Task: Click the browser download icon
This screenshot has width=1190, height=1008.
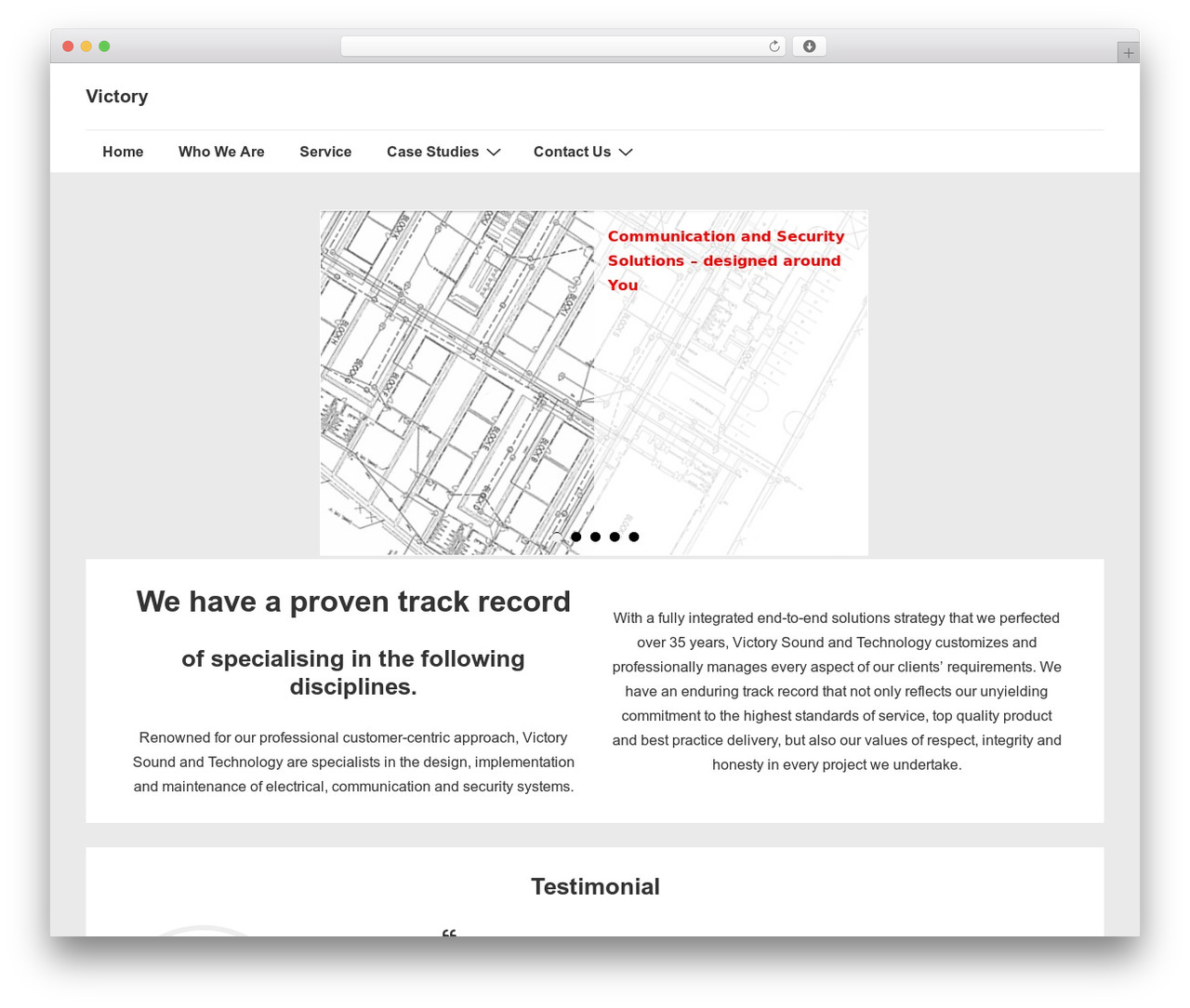Action: pyautogui.click(x=809, y=46)
